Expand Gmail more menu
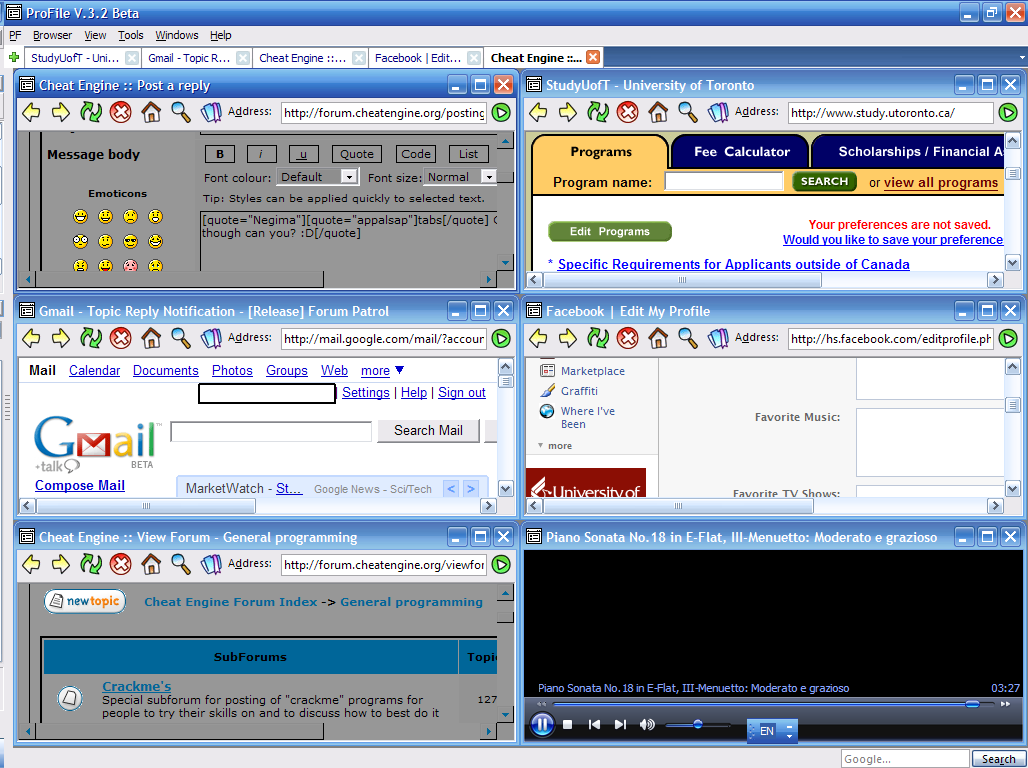This screenshot has height=768, width=1028. 382,371
